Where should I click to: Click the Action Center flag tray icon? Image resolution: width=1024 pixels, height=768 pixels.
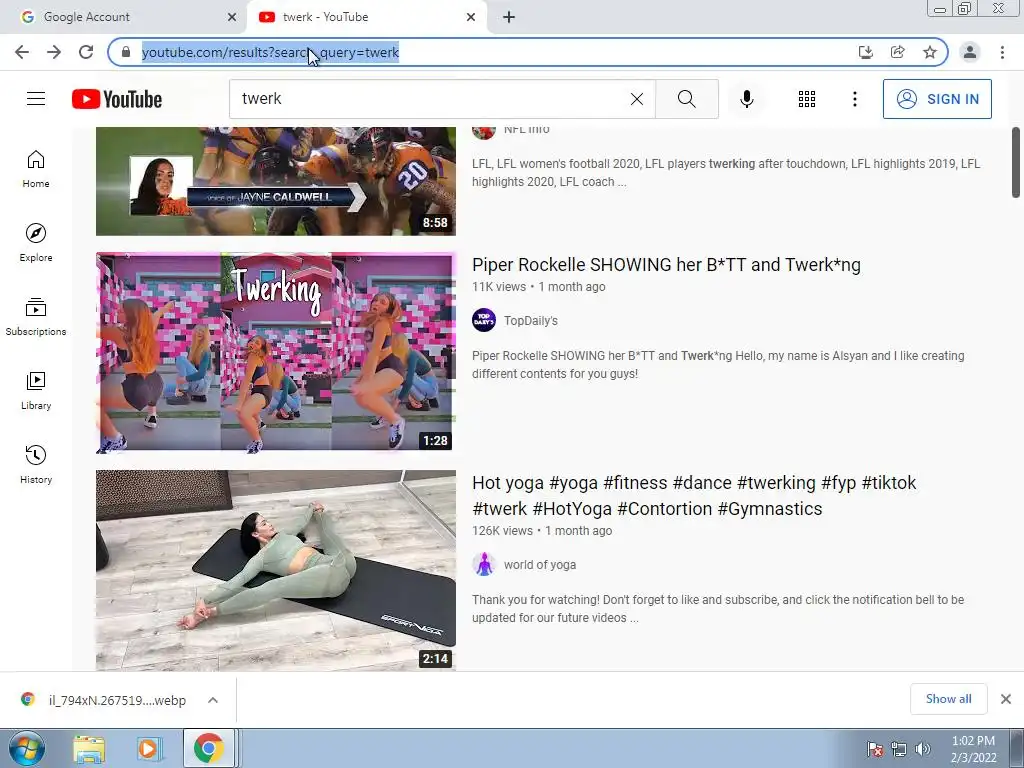click(875, 749)
